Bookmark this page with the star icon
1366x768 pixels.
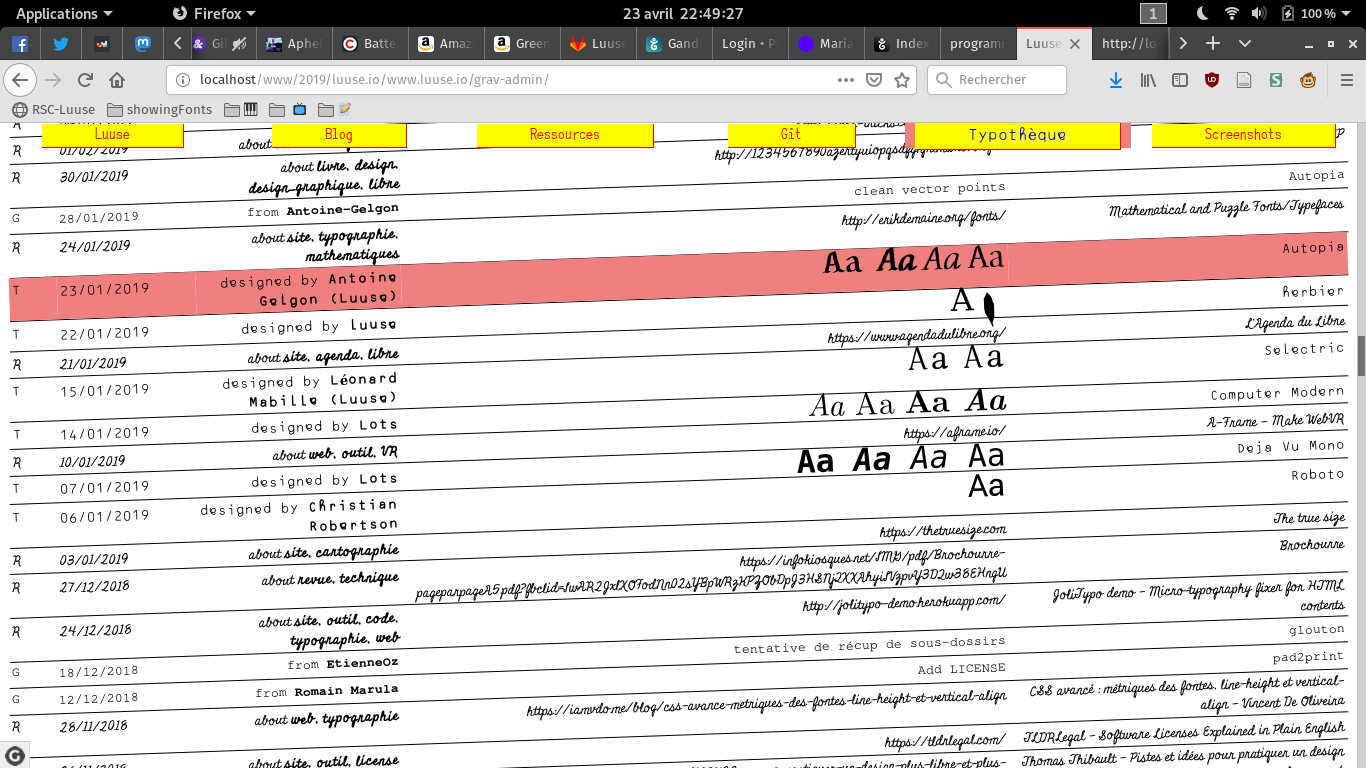[902, 80]
